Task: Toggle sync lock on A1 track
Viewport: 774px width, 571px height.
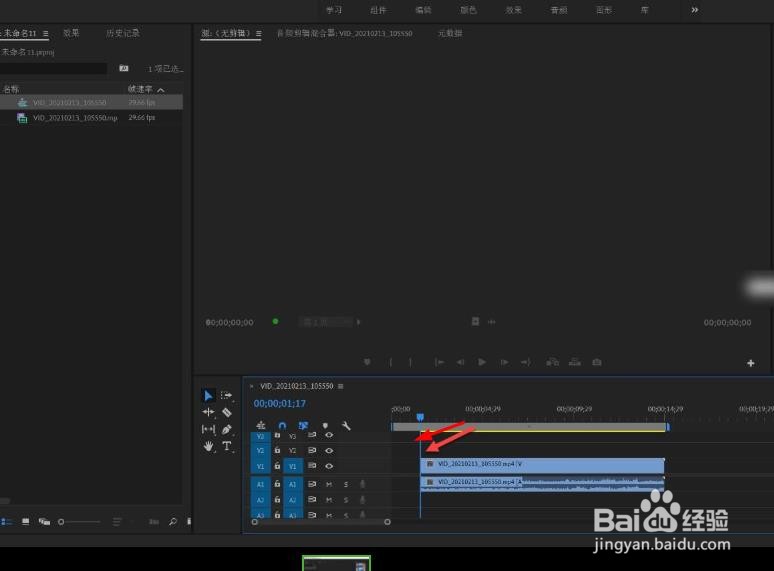Action: pos(312,484)
